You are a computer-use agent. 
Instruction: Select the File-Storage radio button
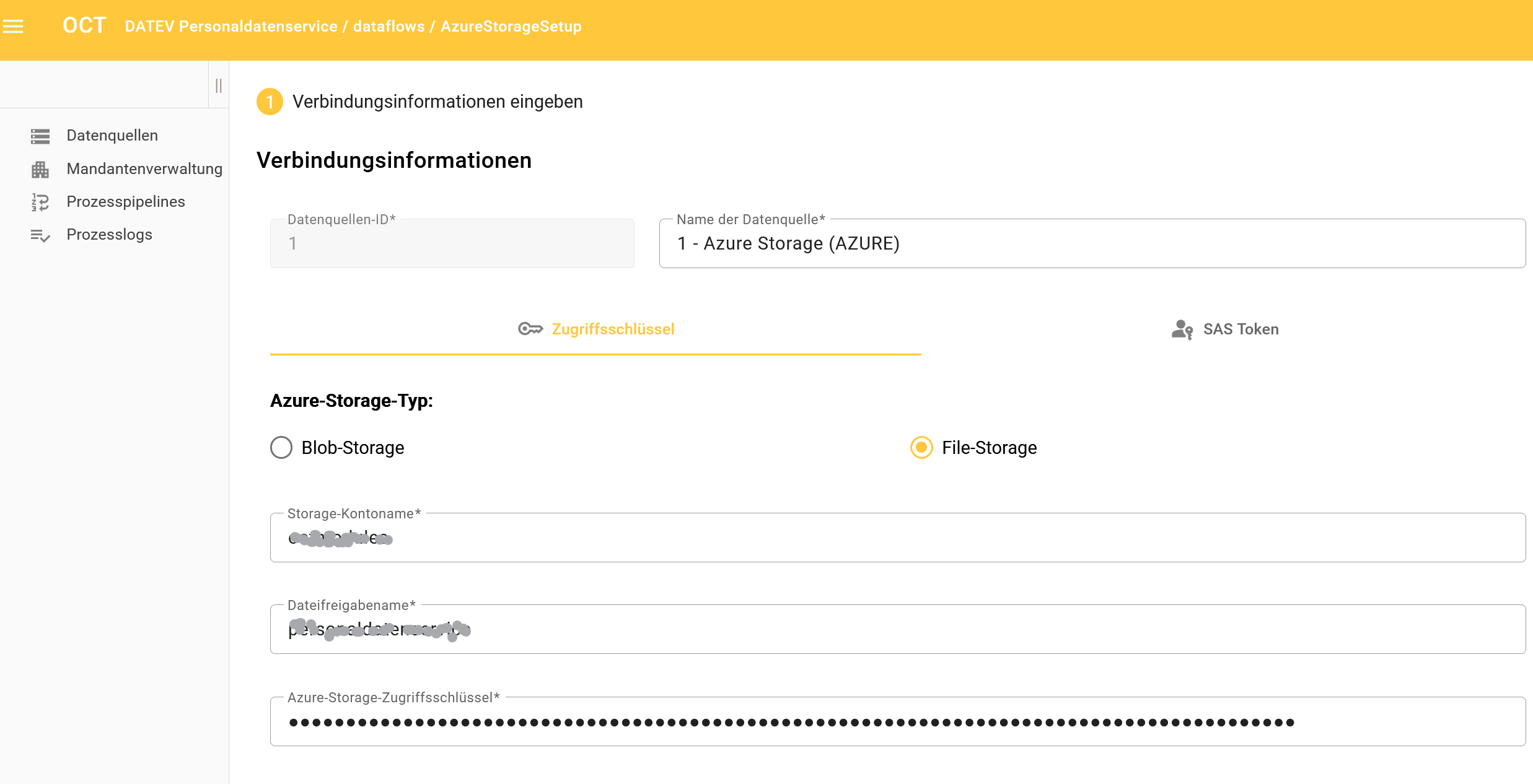(x=921, y=447)
